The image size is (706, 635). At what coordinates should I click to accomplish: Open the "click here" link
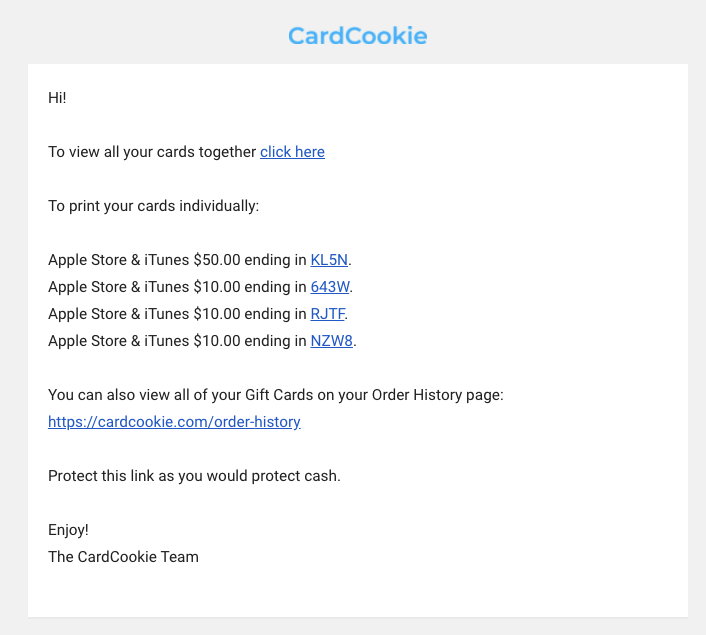click(292, 152)
